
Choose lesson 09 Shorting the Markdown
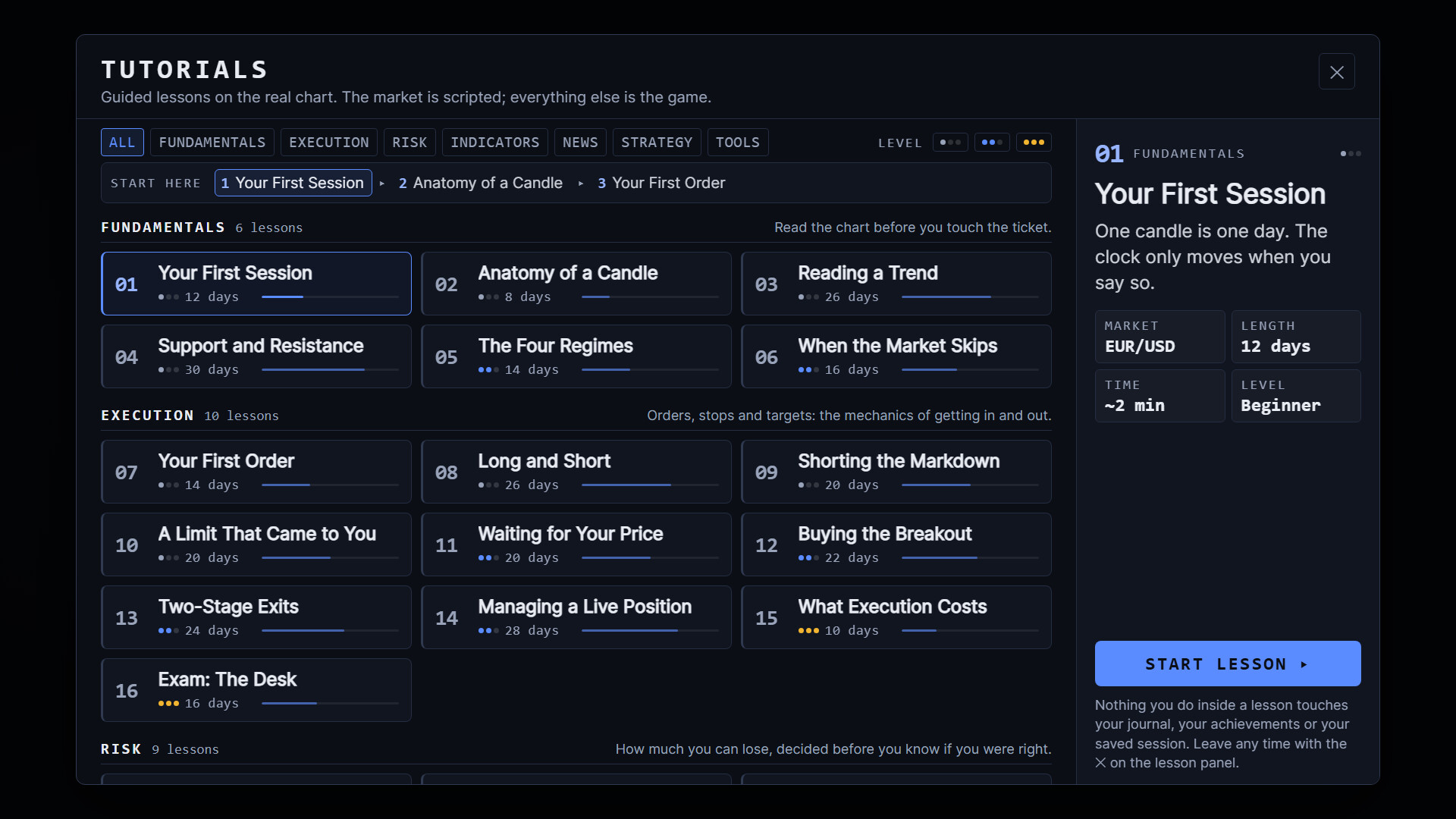tap(896, 472)
